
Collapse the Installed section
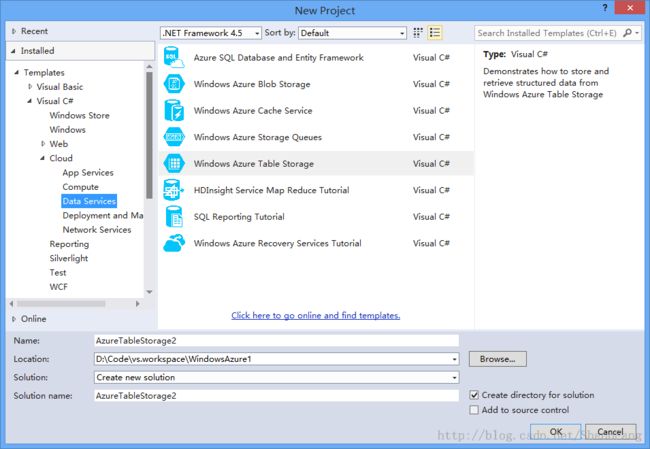coord(13,51)
